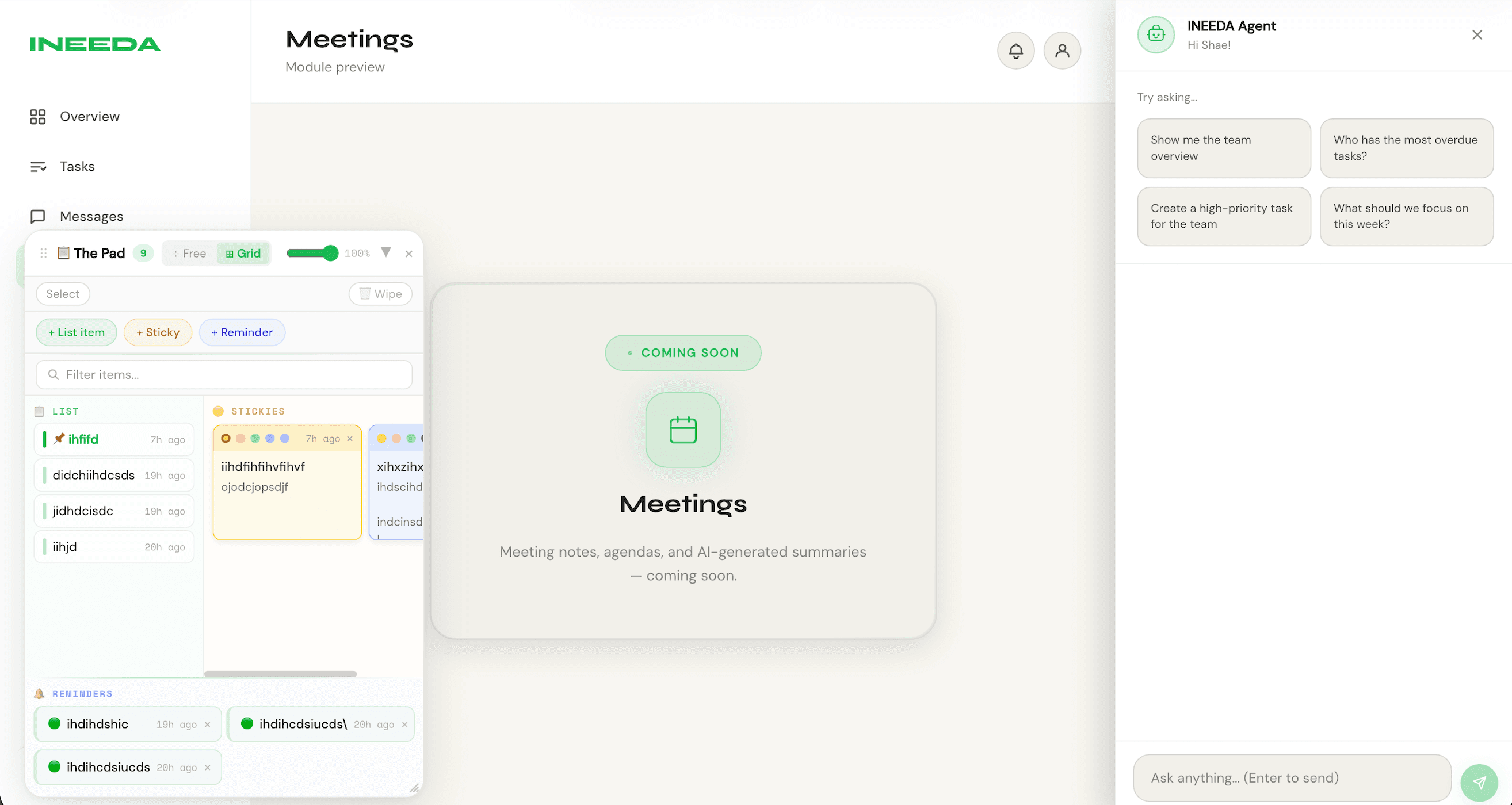Image resolution: width=1512 pixels, height=805 pixels.
Task: Click the INEEDA Agent robot avatar
Action: click(1155, 34)
